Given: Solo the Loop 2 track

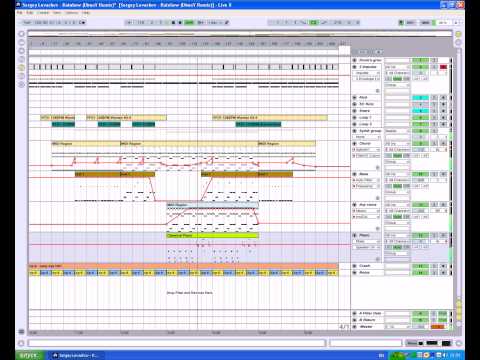Looking at the screenshot, I should (434, 124).
